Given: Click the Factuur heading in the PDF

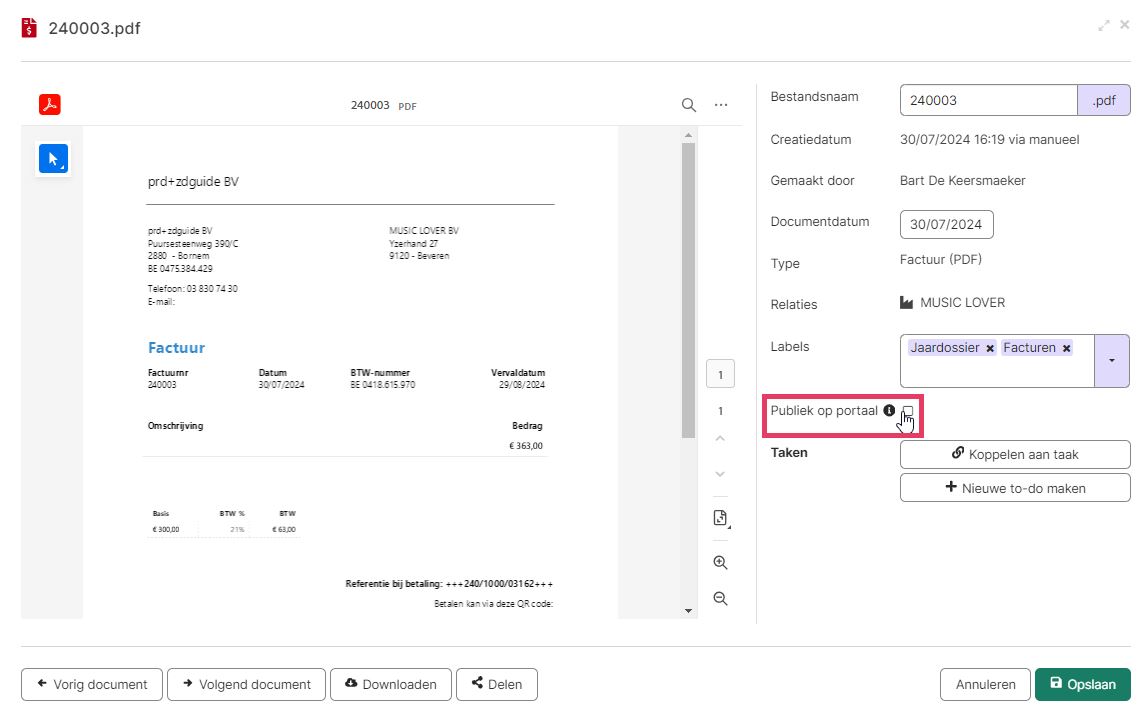Looking at the screenshot, I should (x=176, y=348).
